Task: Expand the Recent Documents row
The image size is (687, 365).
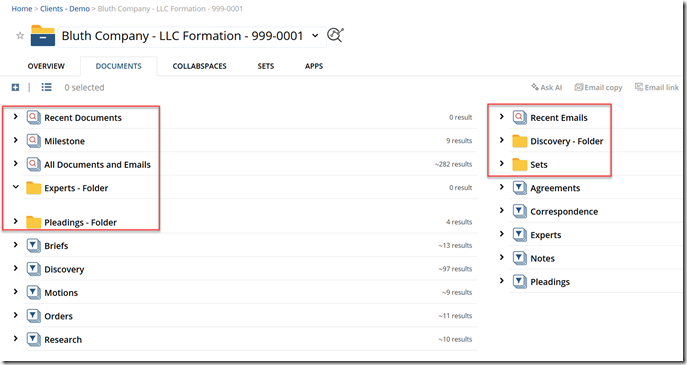Action: (15, 116)
